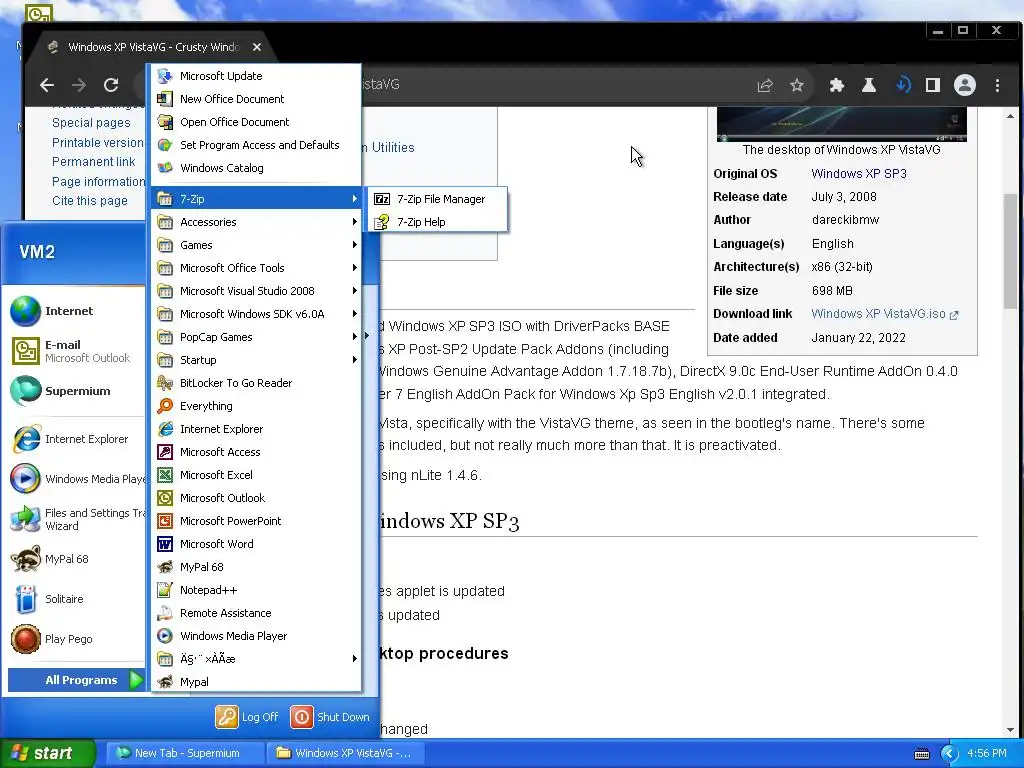Viewport: 1024px width, 768px height.
Task: Open browser extensions puzzle icon
Action: click(x=837, y=85)
